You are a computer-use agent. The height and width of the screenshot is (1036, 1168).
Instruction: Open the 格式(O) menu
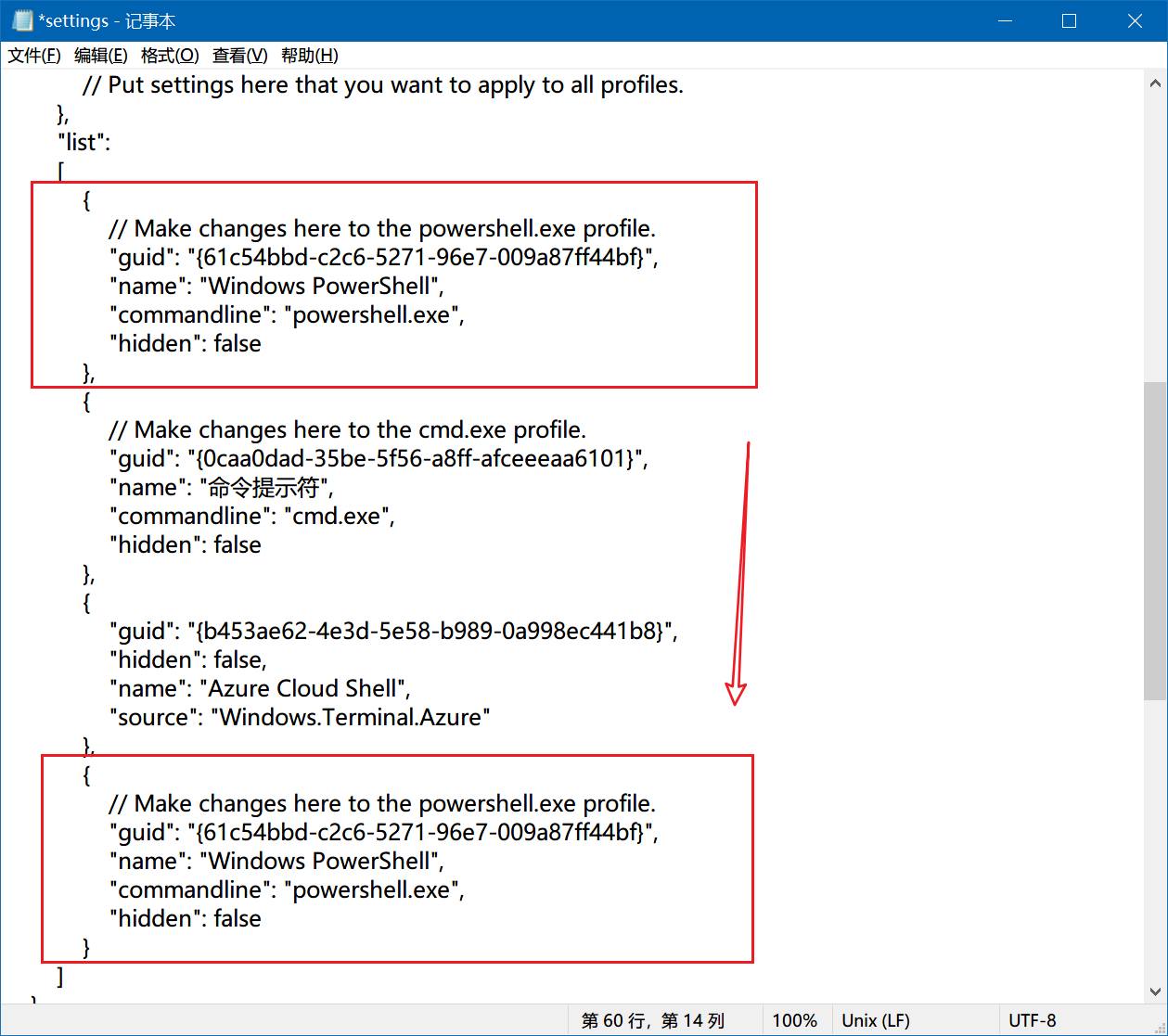pyautogui.click(x=170, y=56)
